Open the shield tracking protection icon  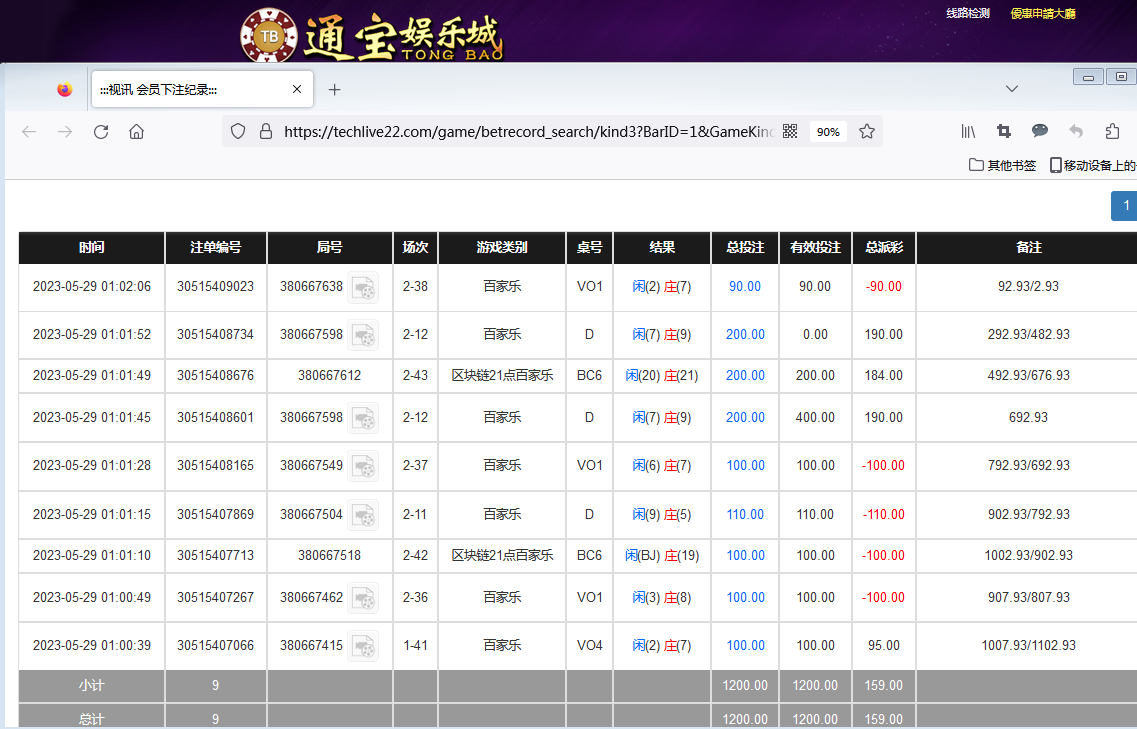238,131
